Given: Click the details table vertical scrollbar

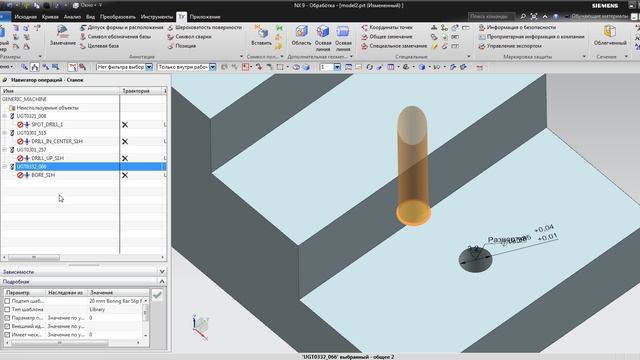Looking at the screenshot, I should tap(146, 313).
